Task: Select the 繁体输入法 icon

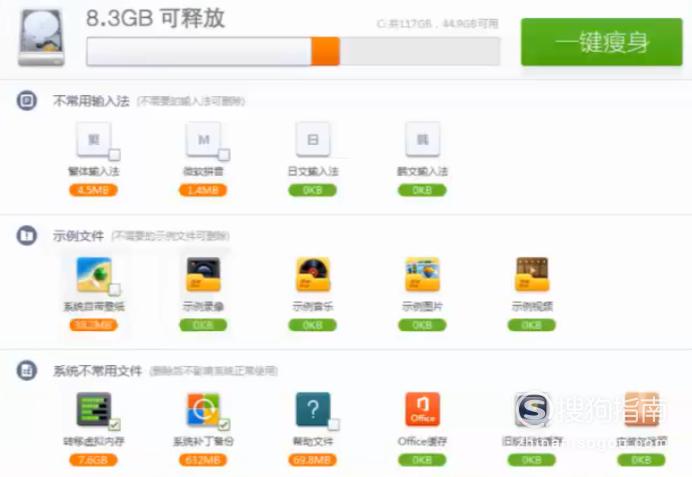Action: pyautogui.click(x=93, y=140)
